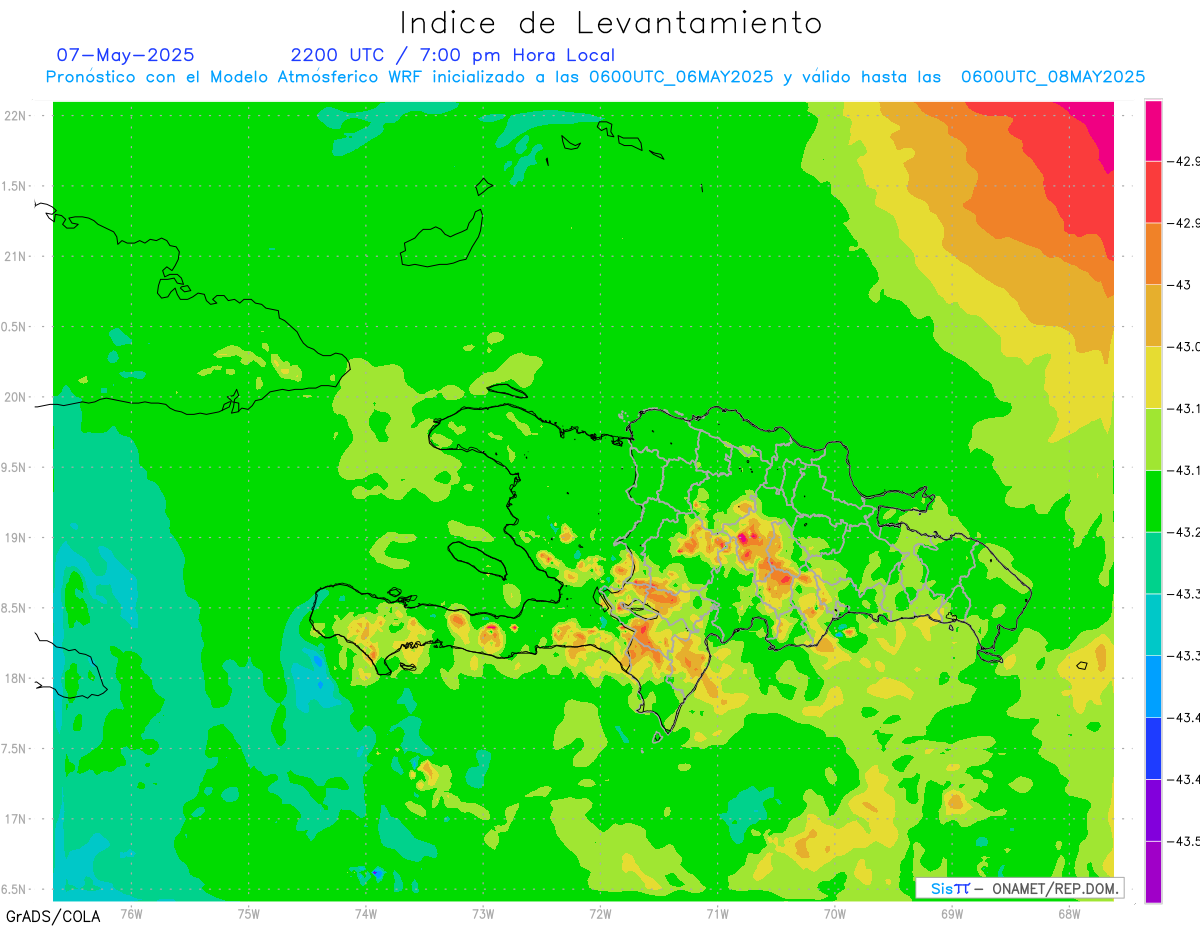Click the '75W' longitude axis label
The width and height of the screenshot is (1200, 927).
pos(249,913)
